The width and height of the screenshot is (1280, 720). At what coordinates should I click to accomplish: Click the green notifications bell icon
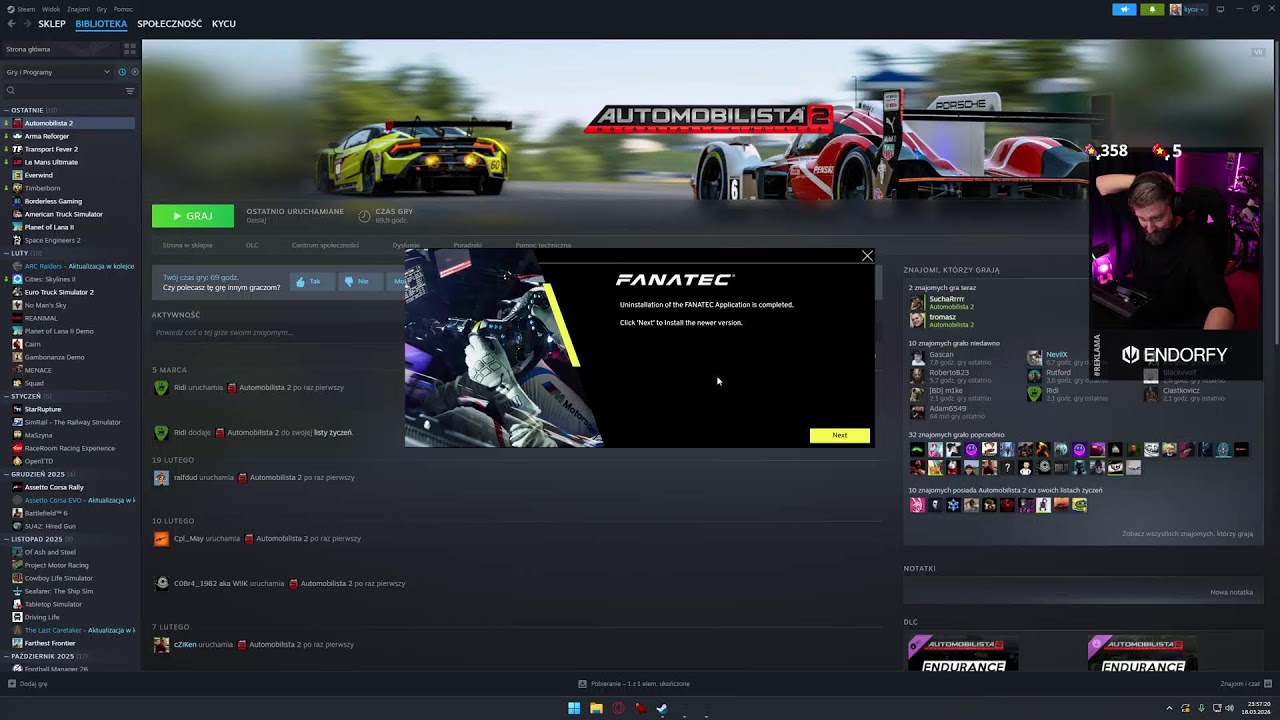point(1152,9)
